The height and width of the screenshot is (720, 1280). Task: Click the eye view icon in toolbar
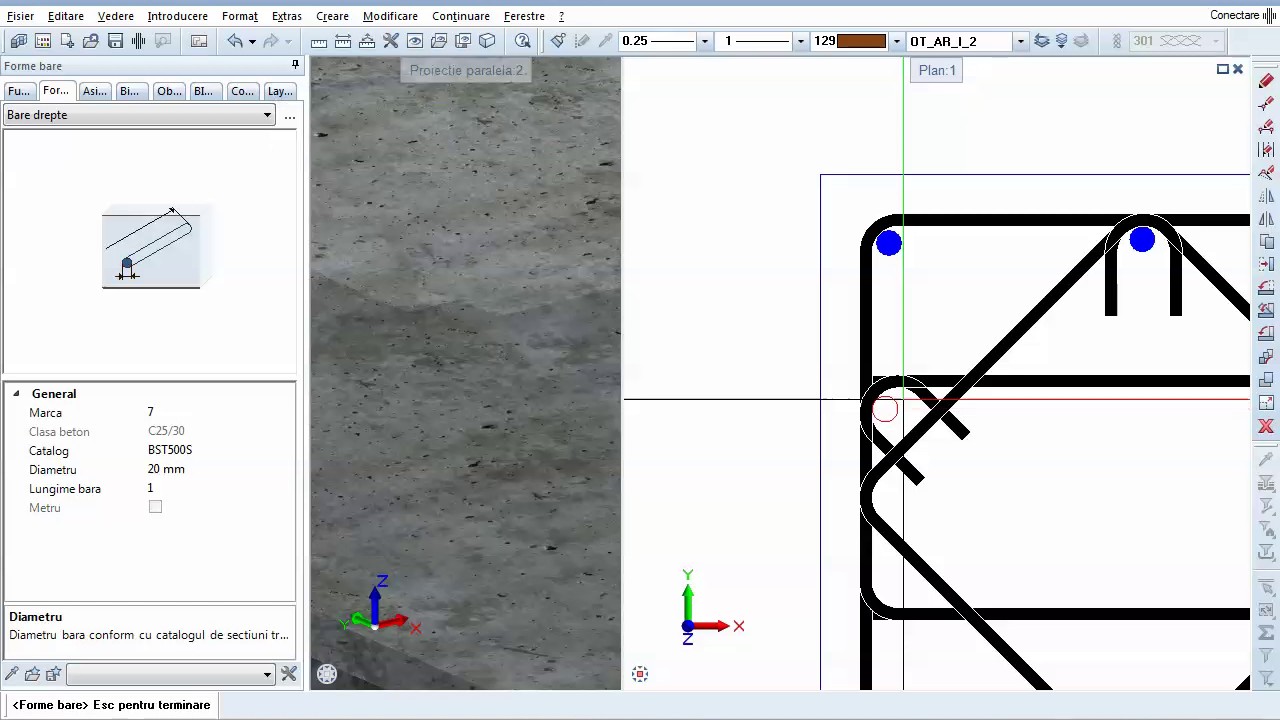click(415, 41)
